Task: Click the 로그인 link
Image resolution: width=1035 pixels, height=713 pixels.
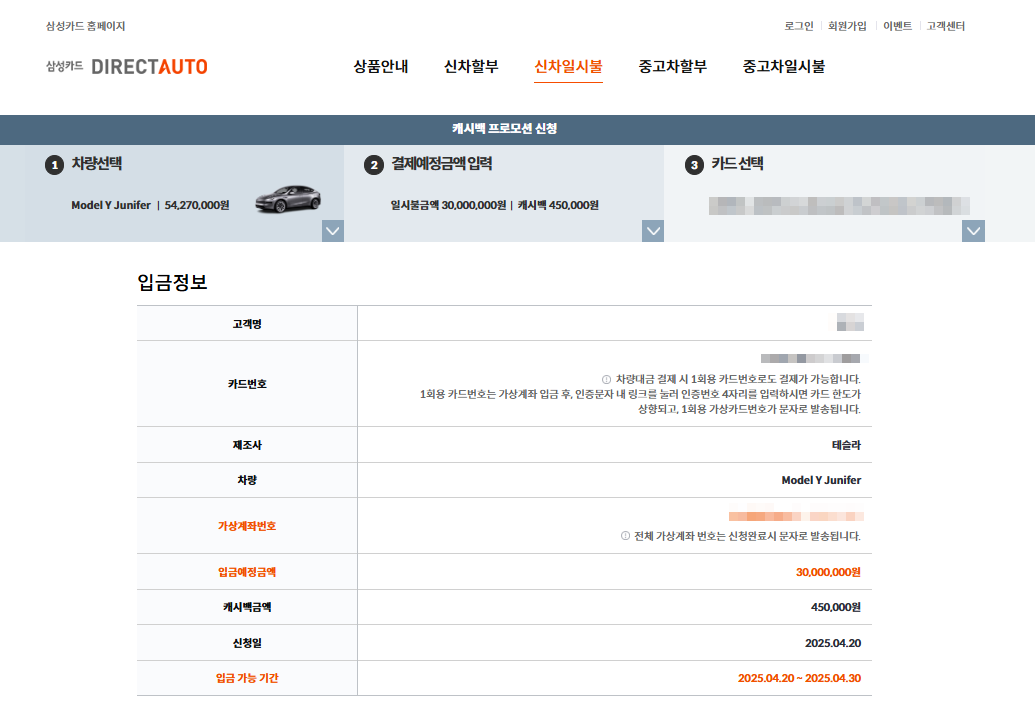Action: tap(799, 26)
